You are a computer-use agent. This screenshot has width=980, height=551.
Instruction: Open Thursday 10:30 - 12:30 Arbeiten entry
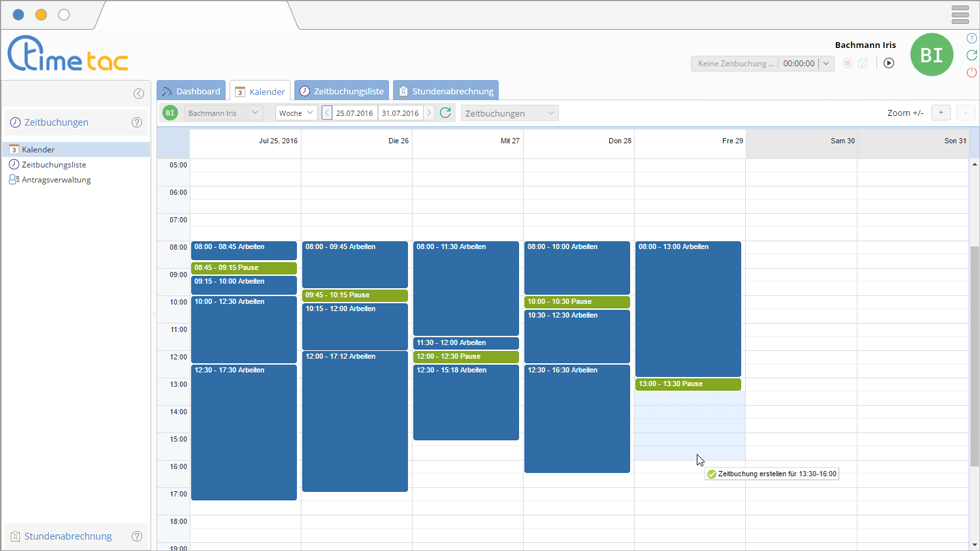click(x=577, y=336)
